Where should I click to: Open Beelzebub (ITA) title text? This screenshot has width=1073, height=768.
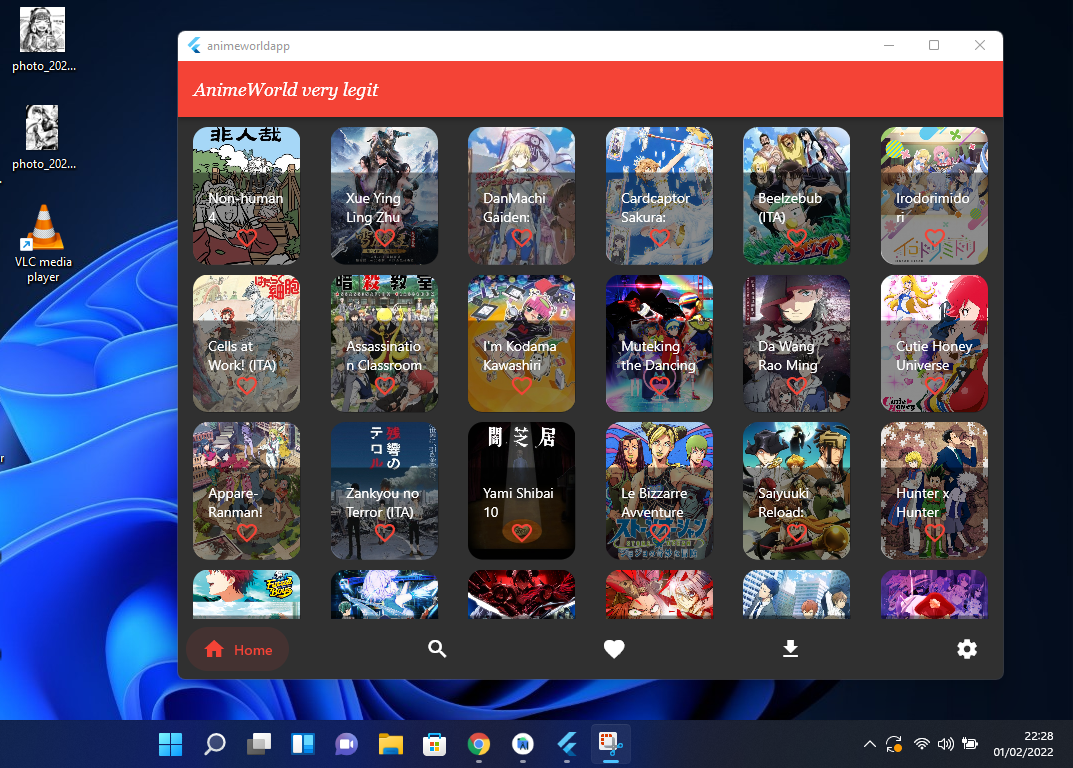click(790, 207)
